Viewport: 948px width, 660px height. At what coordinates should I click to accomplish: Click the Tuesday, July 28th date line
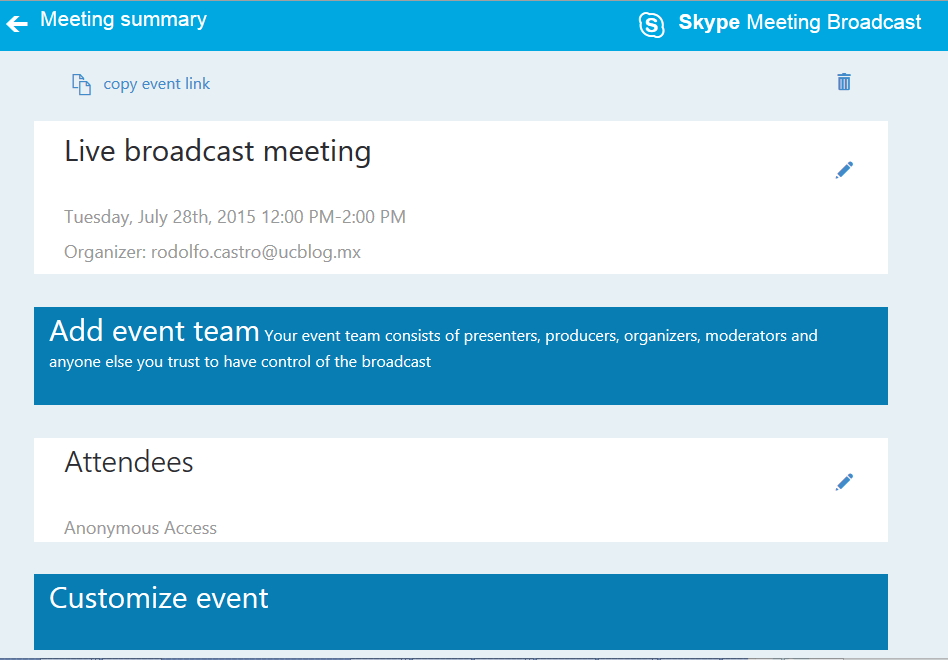pyautogui.click(x=235, y=217)
